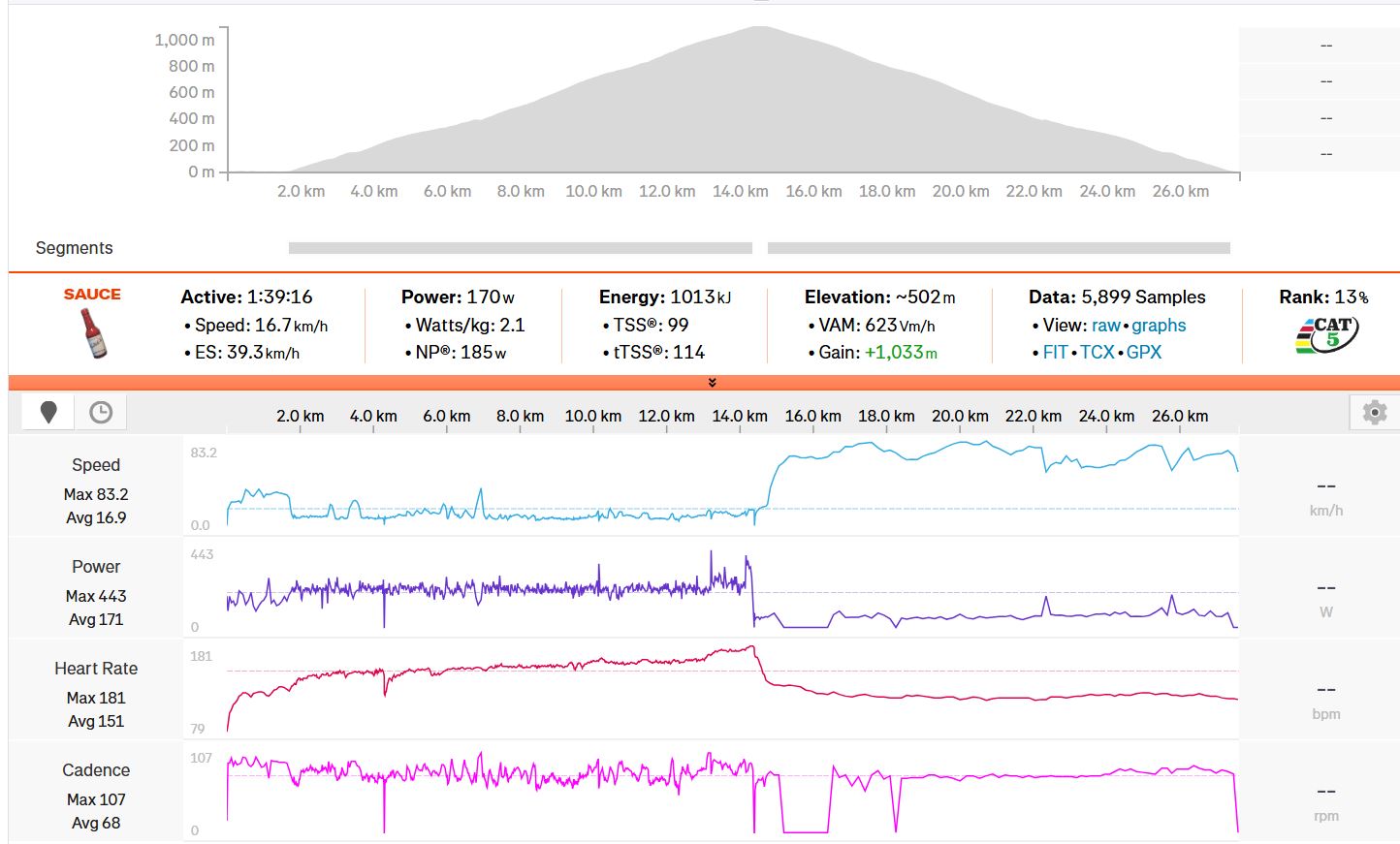The height and width of the screenshot is (844, 1400).
Task: Download the TCX file export
Action: tap(1097, 353)
